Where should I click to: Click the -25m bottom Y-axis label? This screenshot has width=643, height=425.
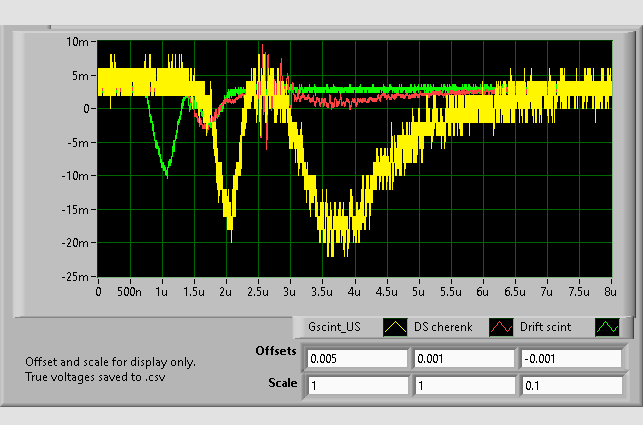tap(75, 276)
